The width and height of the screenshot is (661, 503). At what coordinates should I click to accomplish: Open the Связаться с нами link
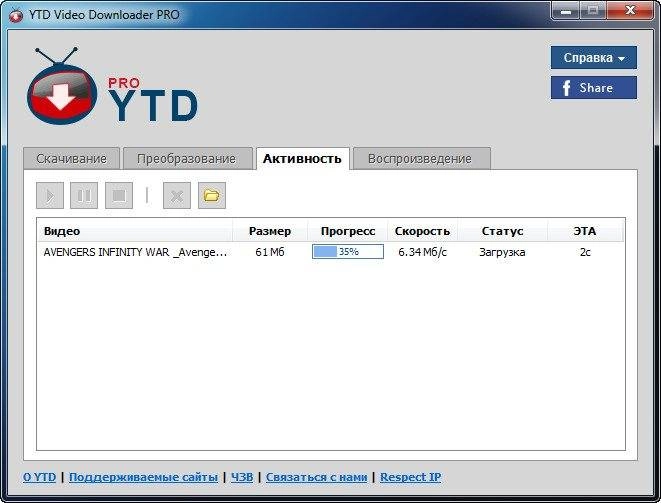317,477
